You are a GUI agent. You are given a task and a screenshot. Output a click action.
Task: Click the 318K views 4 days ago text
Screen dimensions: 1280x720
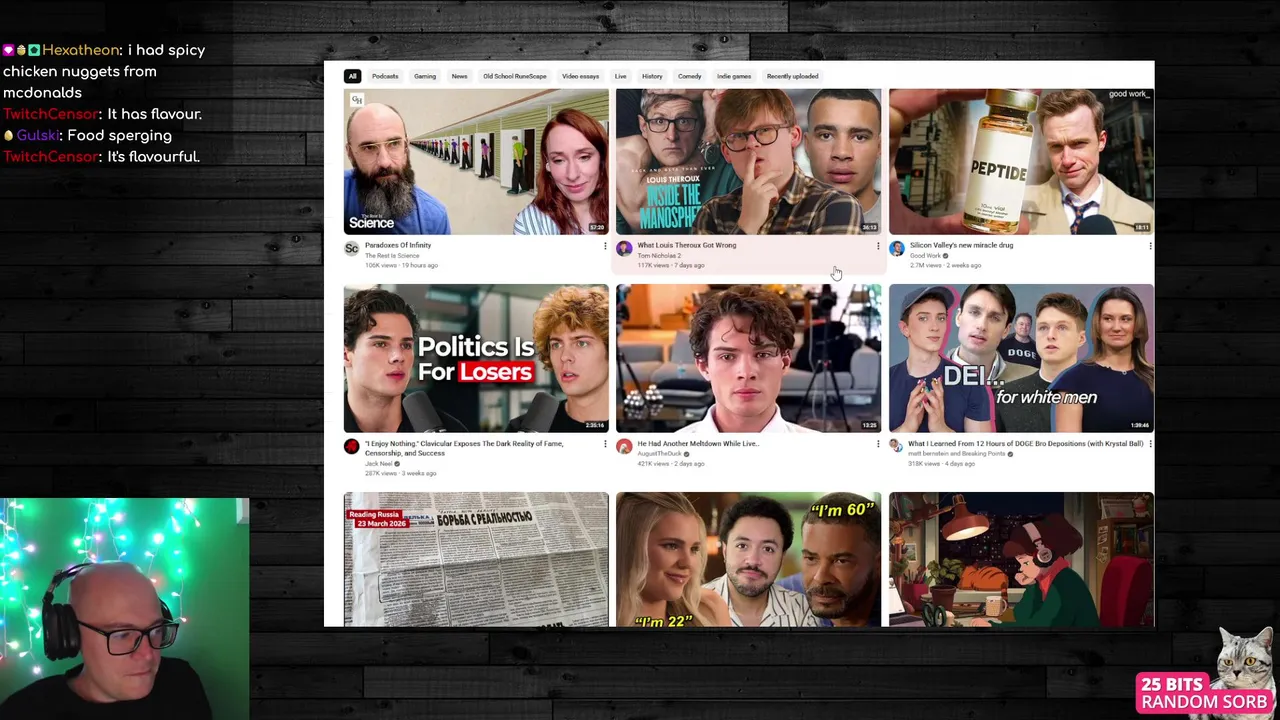coord(941,464)
